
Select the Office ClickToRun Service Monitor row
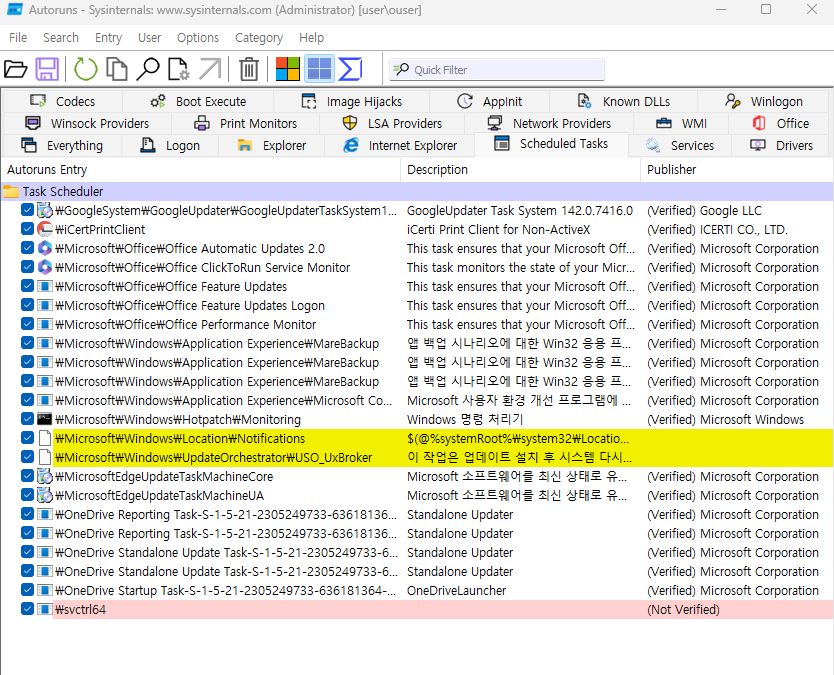click(x=417, y=268)
